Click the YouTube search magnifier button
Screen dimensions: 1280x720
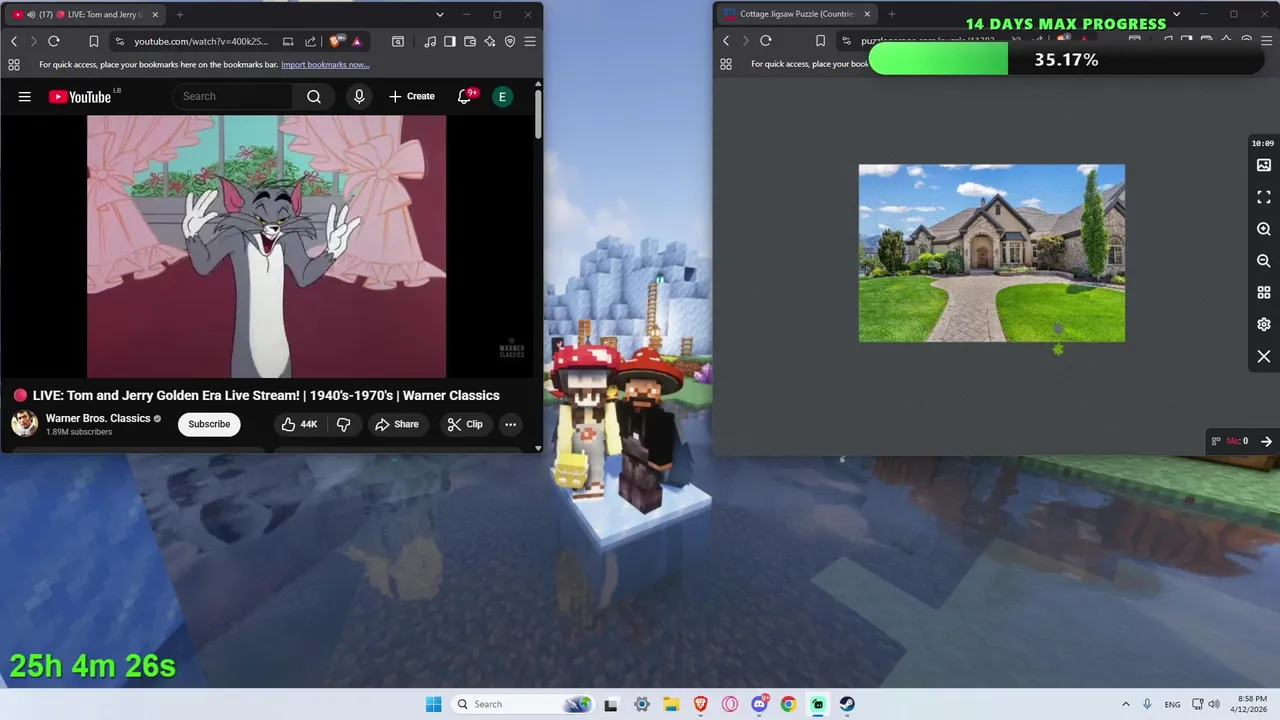click(x=314, y=96)
